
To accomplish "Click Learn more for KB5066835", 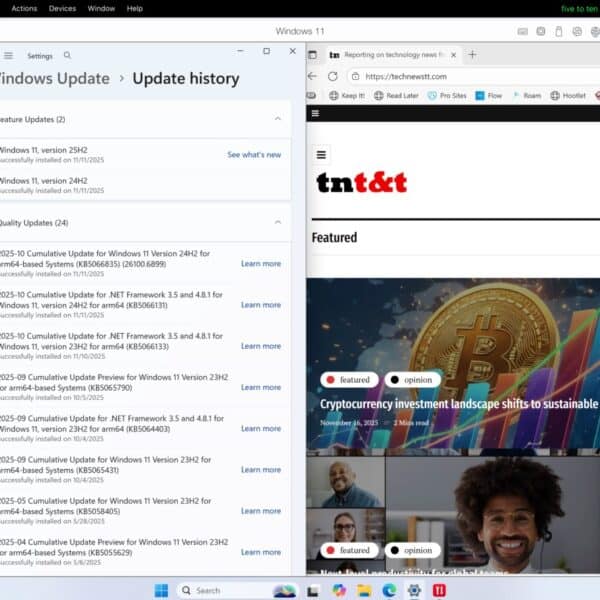I will [261, 264].
